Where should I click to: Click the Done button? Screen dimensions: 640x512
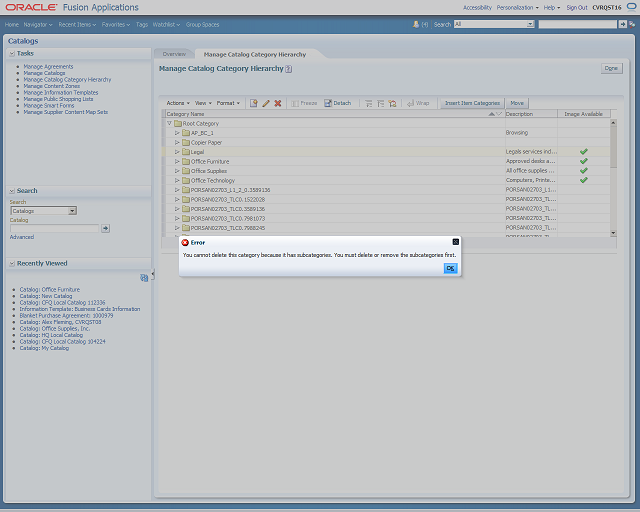(x=611, y=68)
